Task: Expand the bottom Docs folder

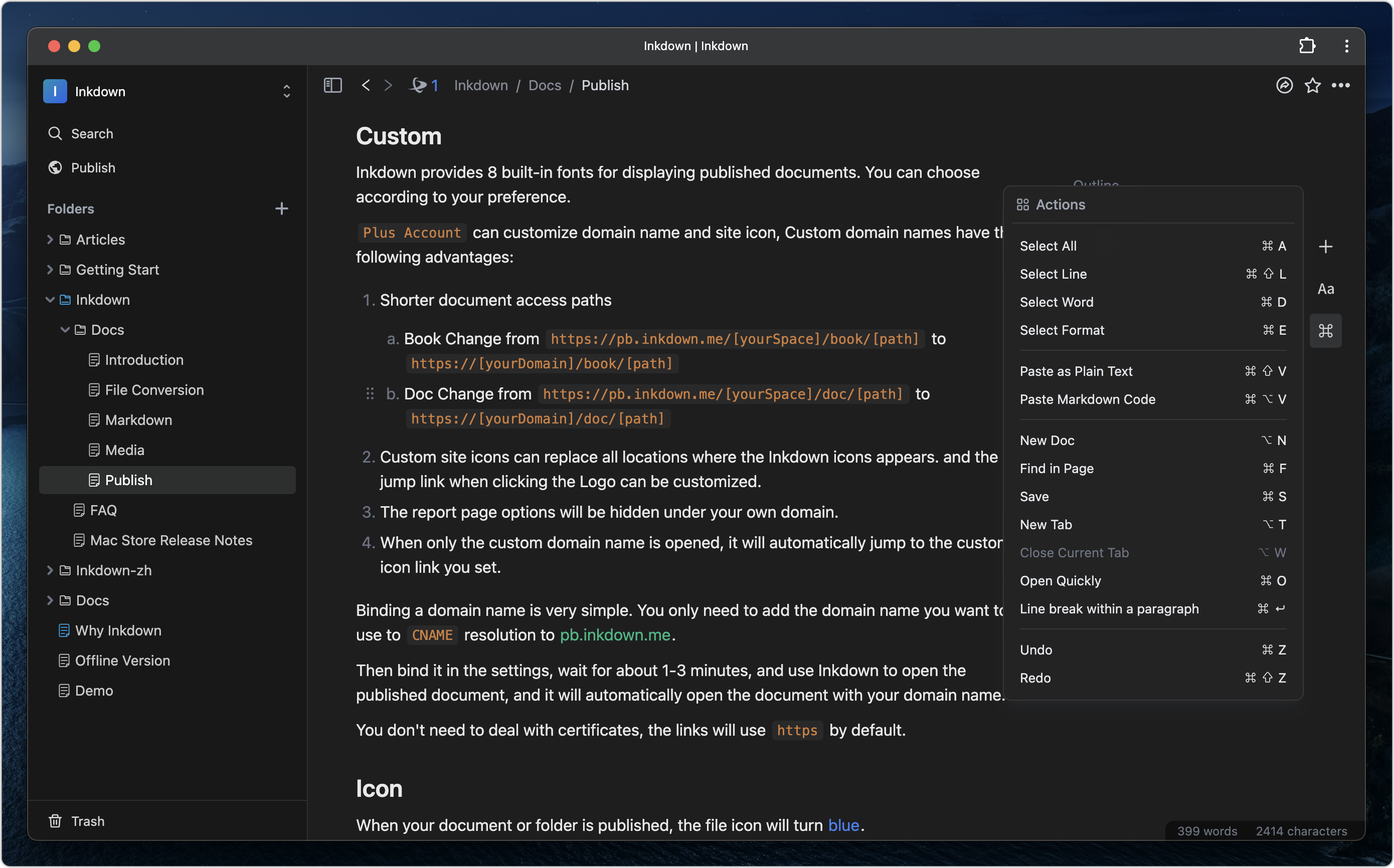Action: 50,600
